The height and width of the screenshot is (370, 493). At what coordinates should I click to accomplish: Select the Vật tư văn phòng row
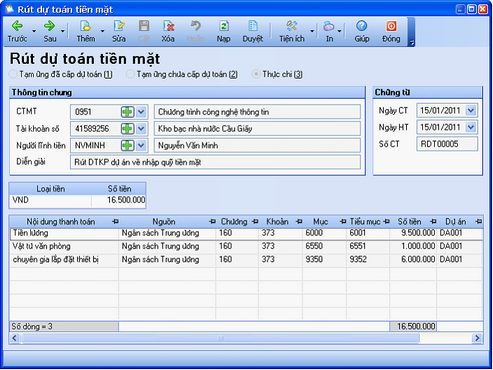coord(246,246)
